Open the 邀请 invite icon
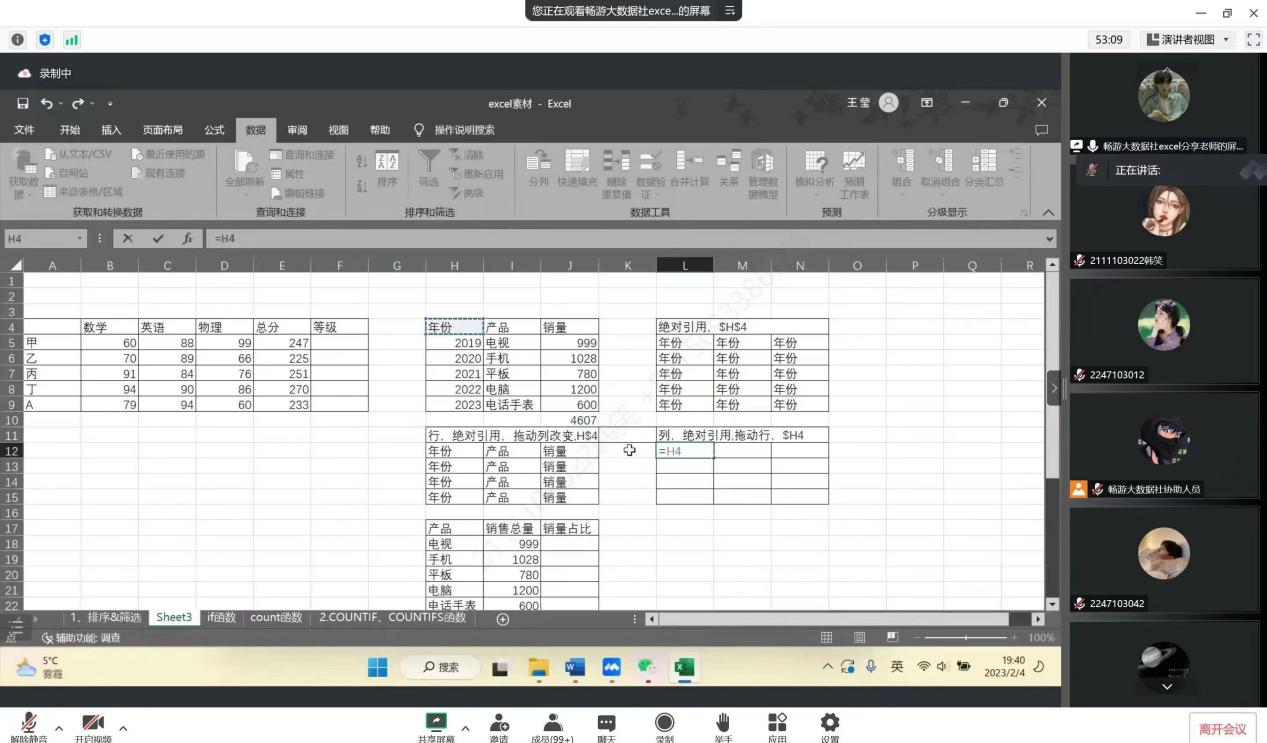The image size is (1267, 743). 498,723
